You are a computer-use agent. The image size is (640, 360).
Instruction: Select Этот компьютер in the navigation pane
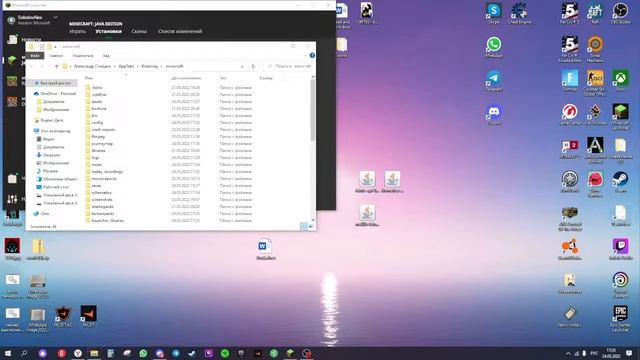[52, 131]
